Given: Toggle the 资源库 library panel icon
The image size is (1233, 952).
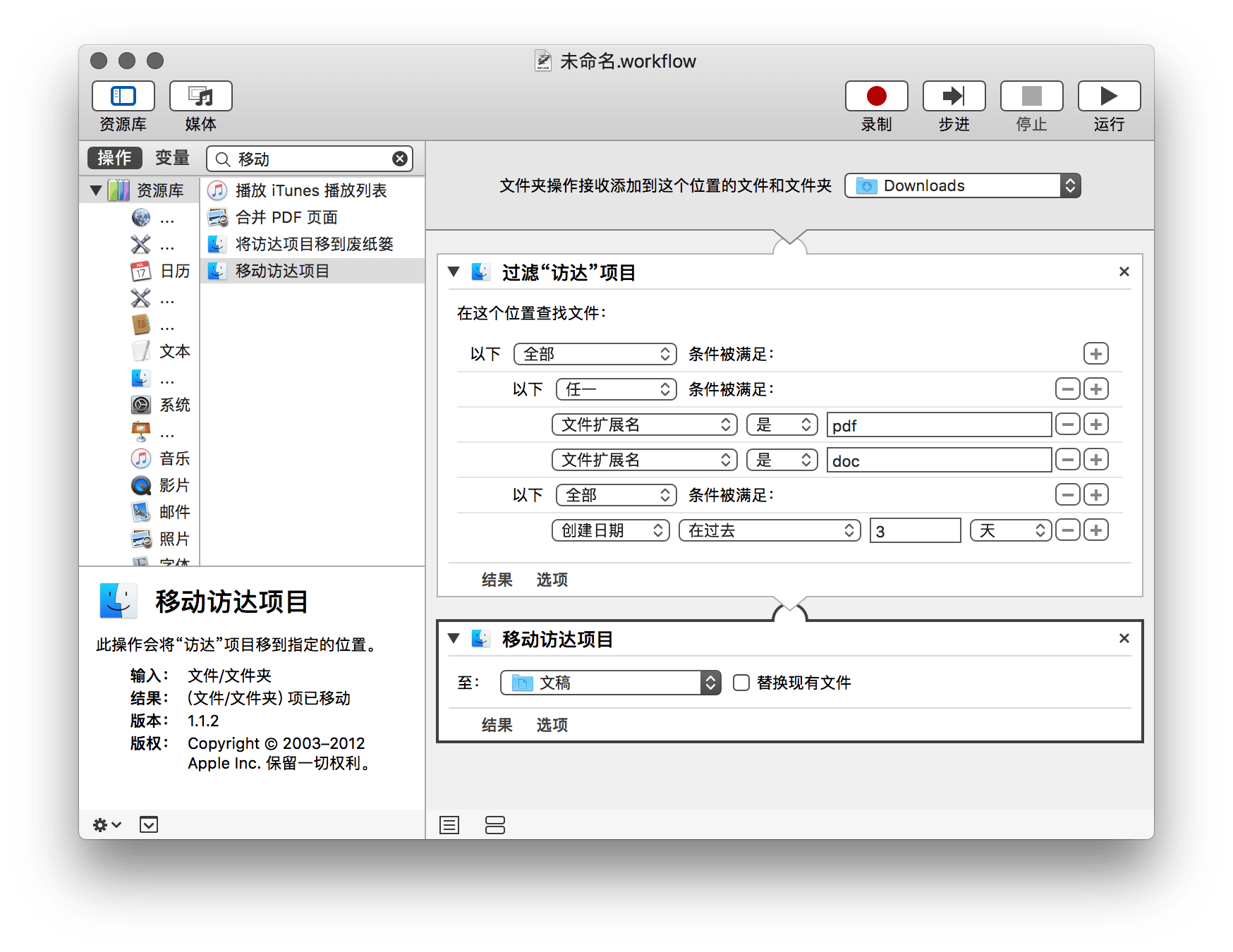Looking at the screenshot, I should pyautogui.click(x=123, y=97).
